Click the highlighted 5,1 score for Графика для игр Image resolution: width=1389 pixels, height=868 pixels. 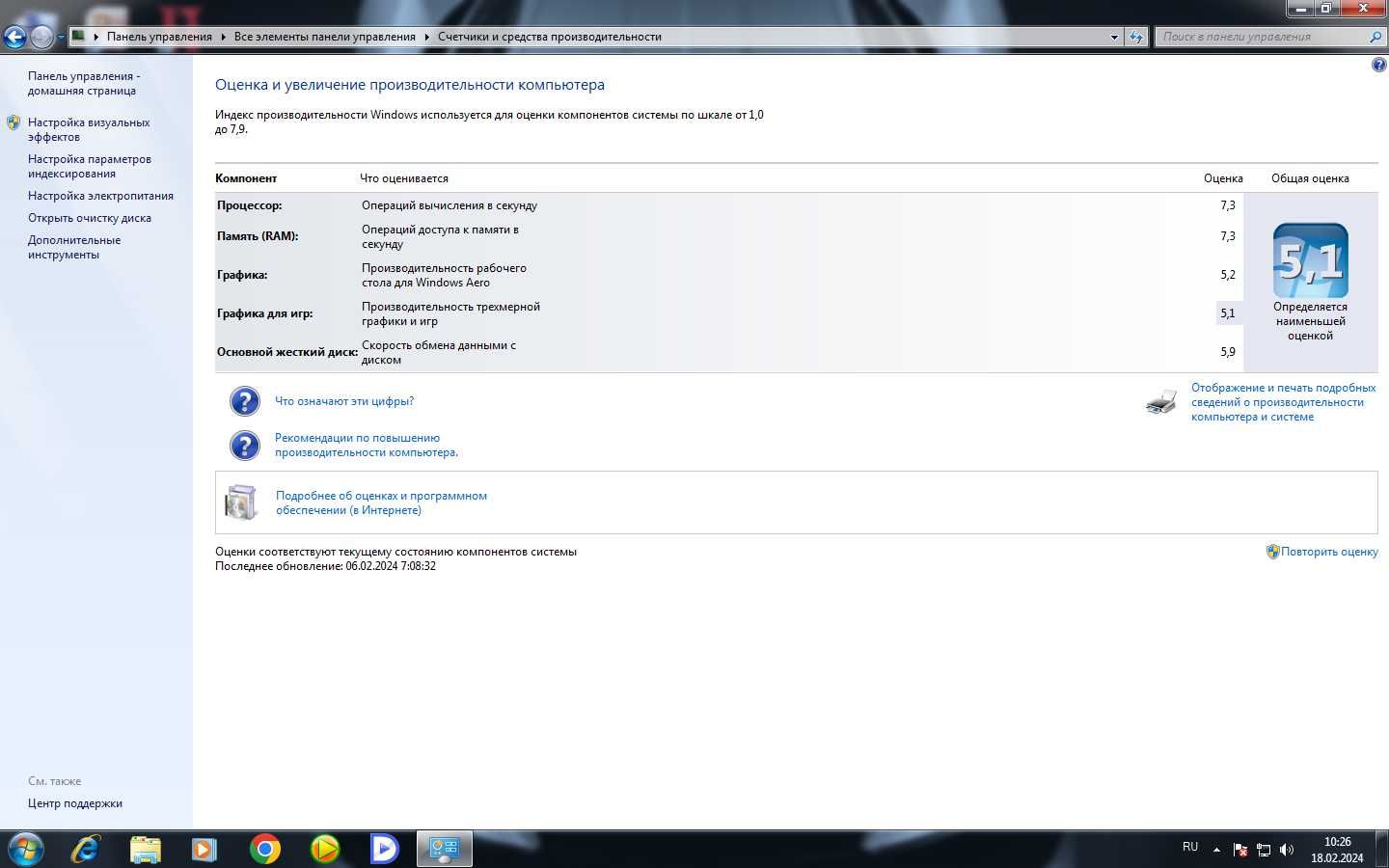pos(1227,313)
